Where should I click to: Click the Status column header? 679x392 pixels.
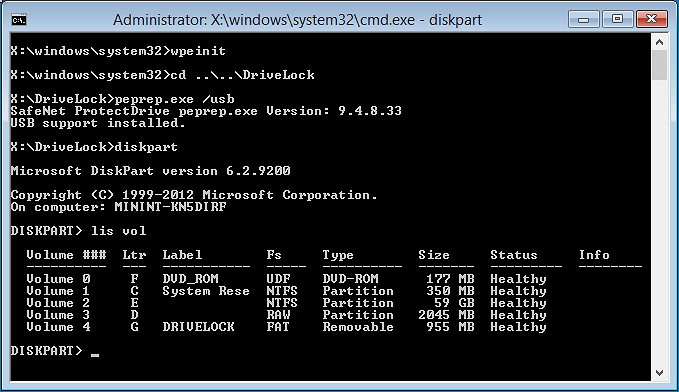(514, 255)
